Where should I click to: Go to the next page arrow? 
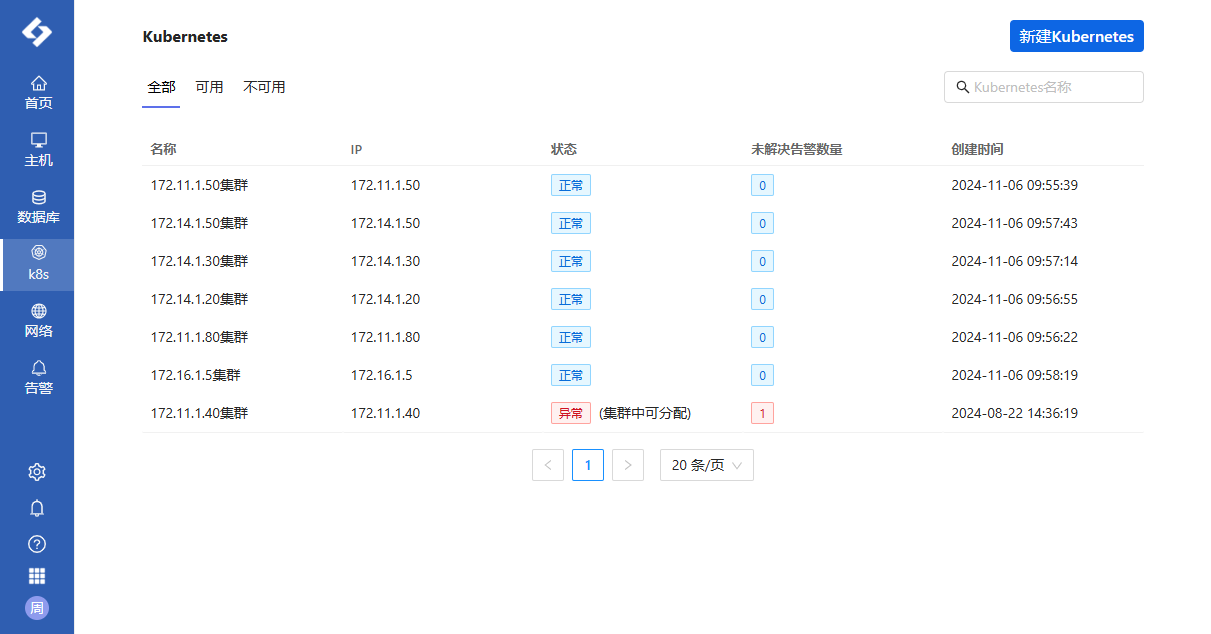[x=628, y=465]
